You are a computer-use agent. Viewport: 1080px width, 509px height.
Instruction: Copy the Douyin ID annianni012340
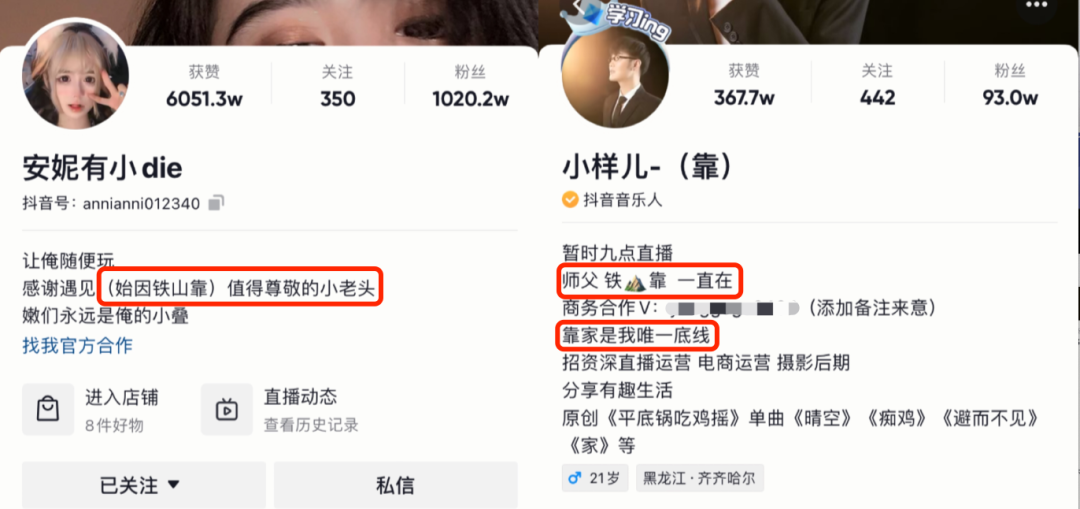tap(216, 204)
